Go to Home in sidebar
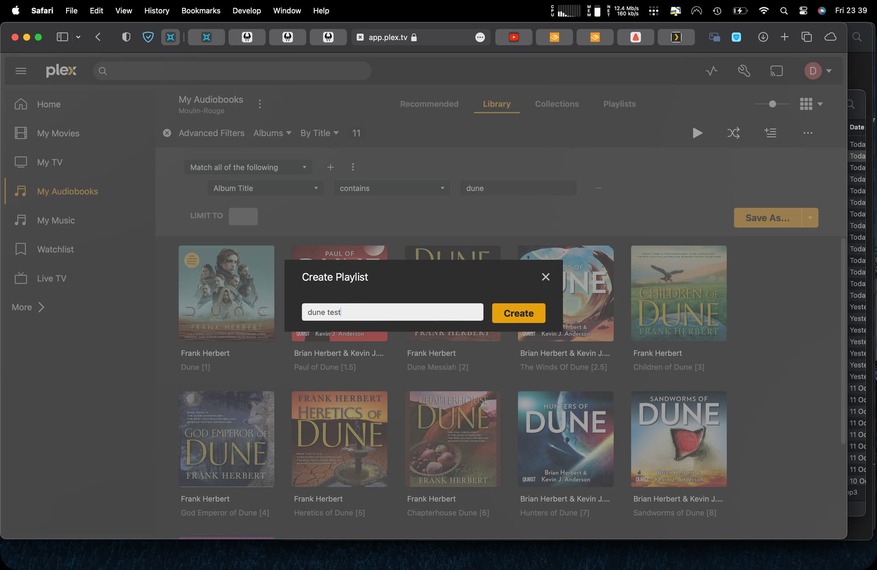Screen dimensions: 877x570 coord(49,104)
